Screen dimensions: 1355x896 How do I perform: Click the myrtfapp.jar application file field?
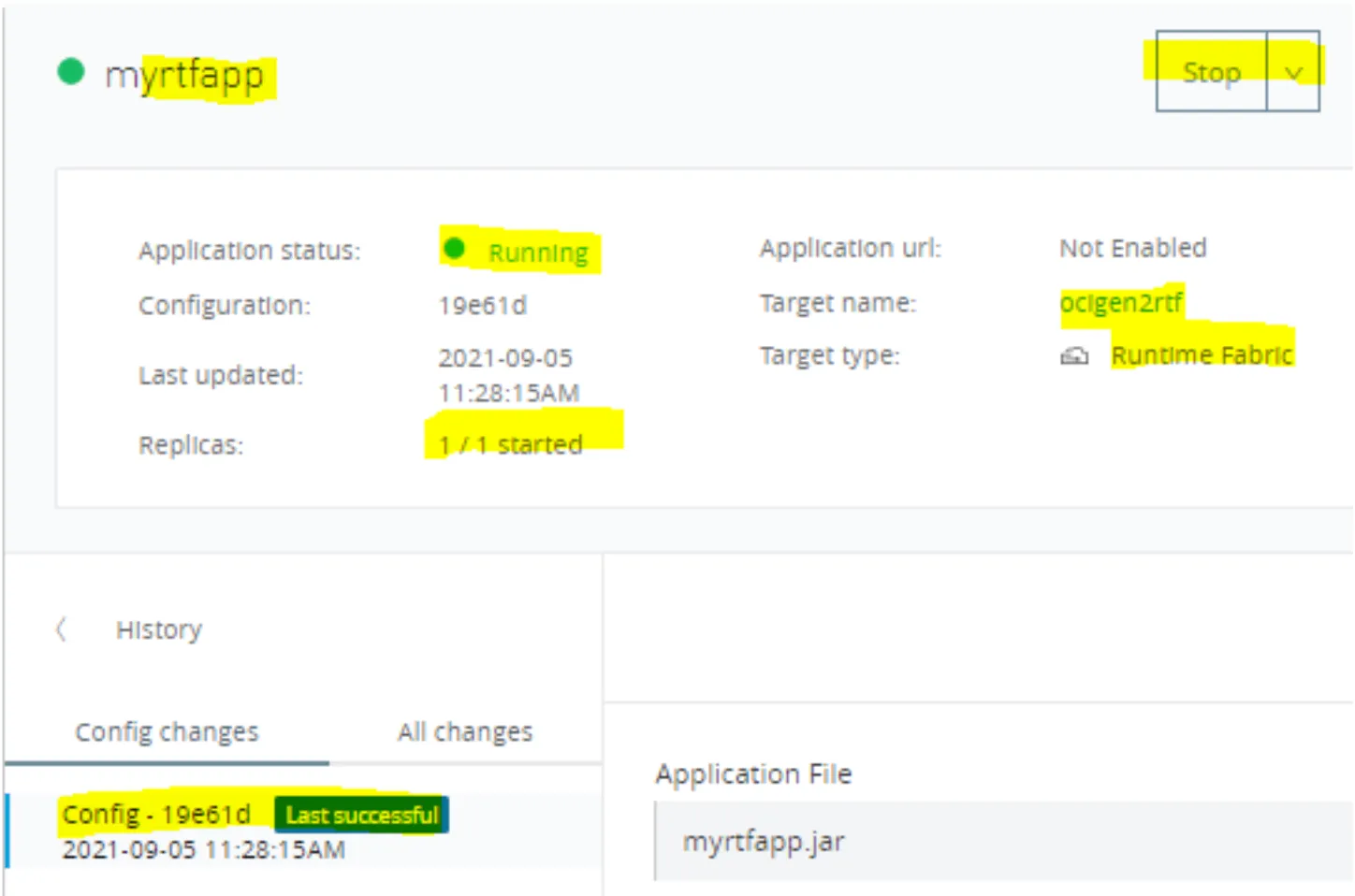(x=1003, y=841)
